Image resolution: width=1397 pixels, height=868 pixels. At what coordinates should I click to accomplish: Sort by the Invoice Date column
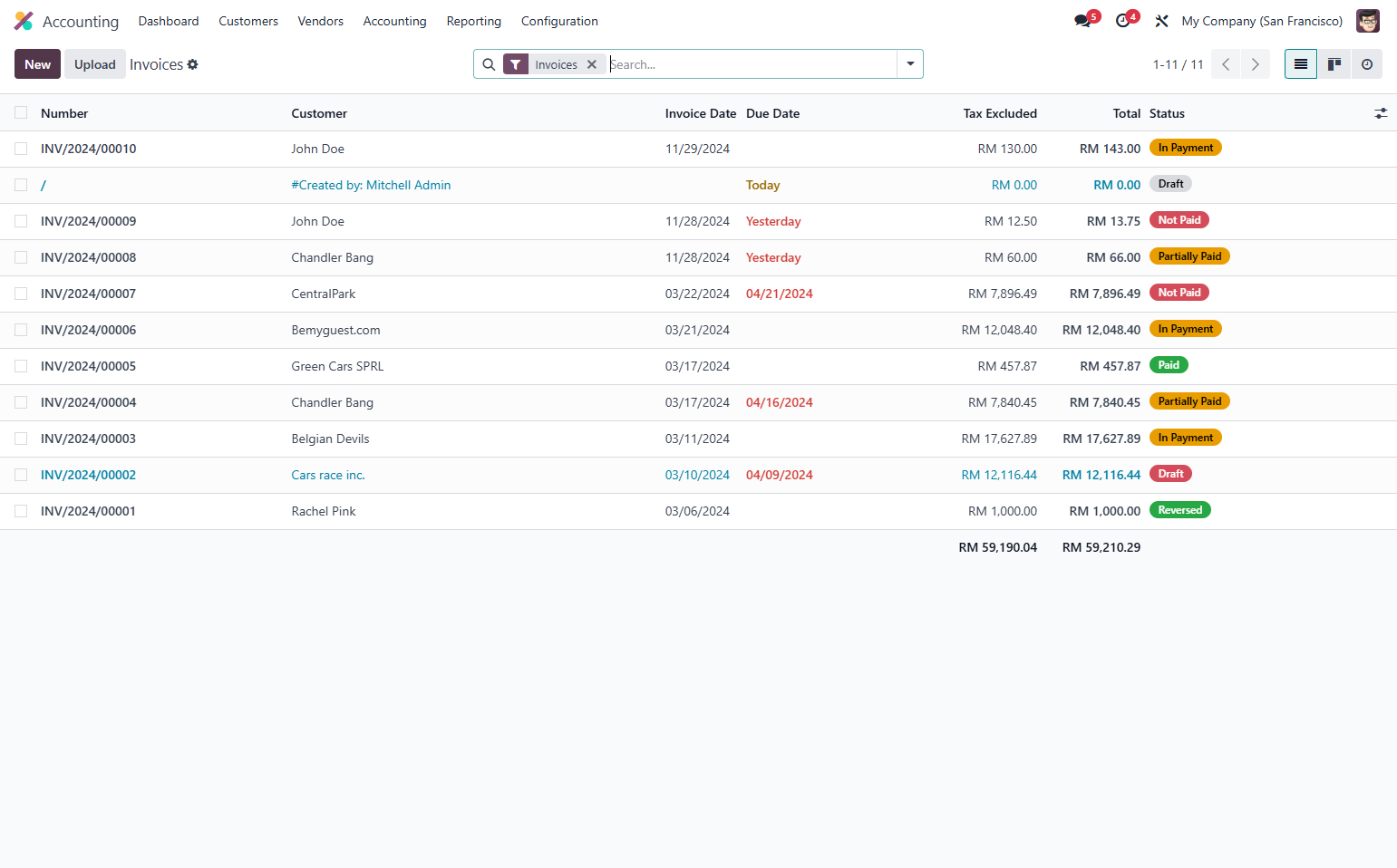pos(701,113)
